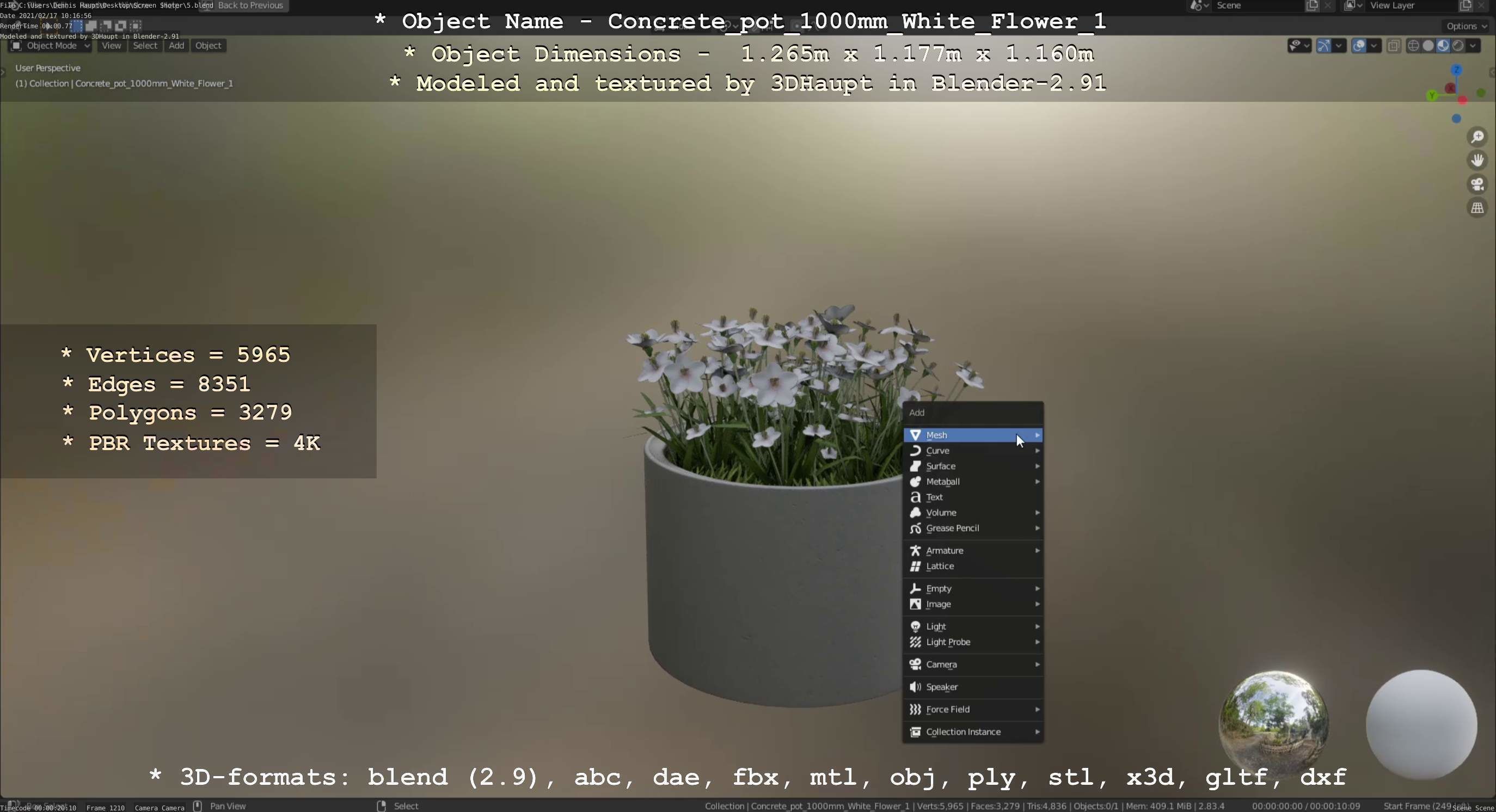Open the Select menu in viewport header
The width and height of the screenshot is (1496, 812).
tap(145, 46)
